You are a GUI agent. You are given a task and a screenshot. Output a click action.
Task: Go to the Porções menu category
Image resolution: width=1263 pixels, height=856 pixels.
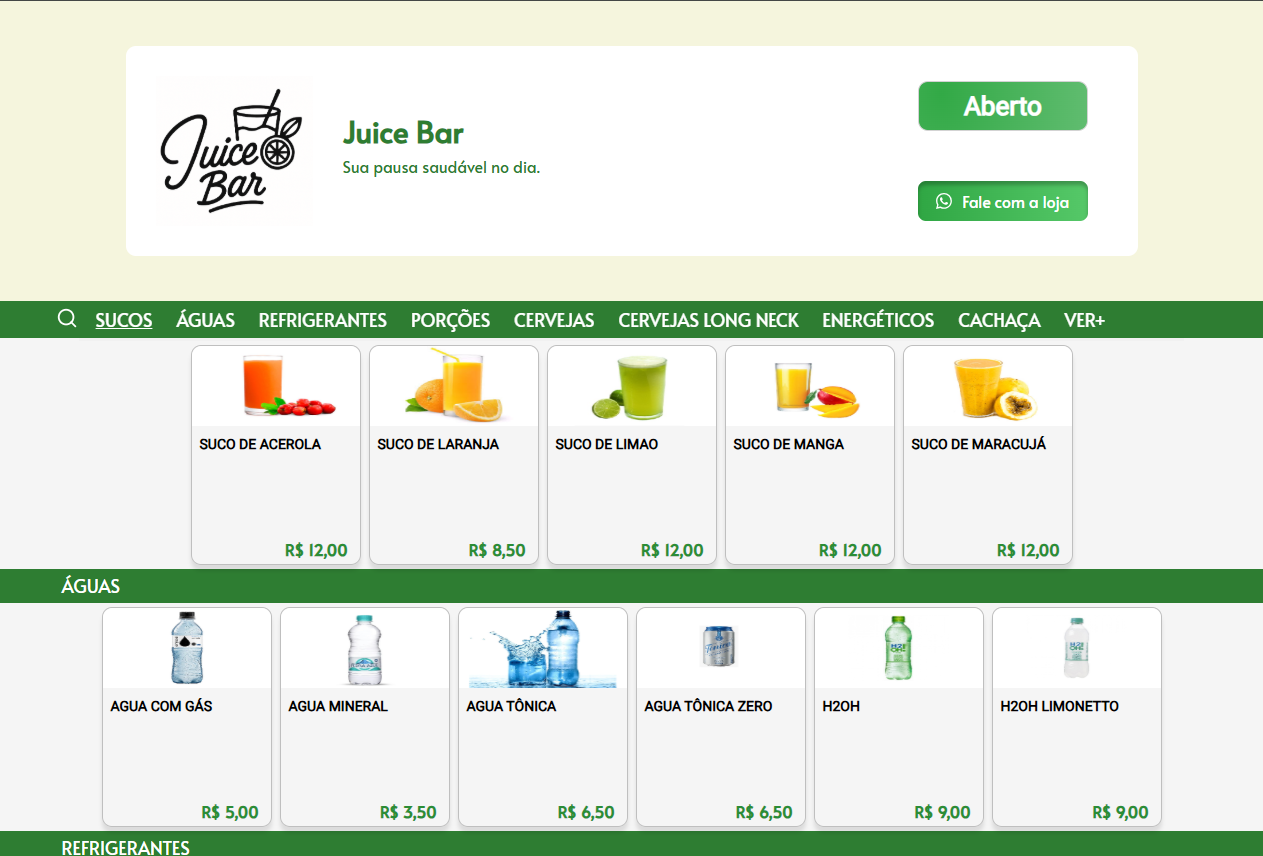pyautogui.click(x=450, y=320)
